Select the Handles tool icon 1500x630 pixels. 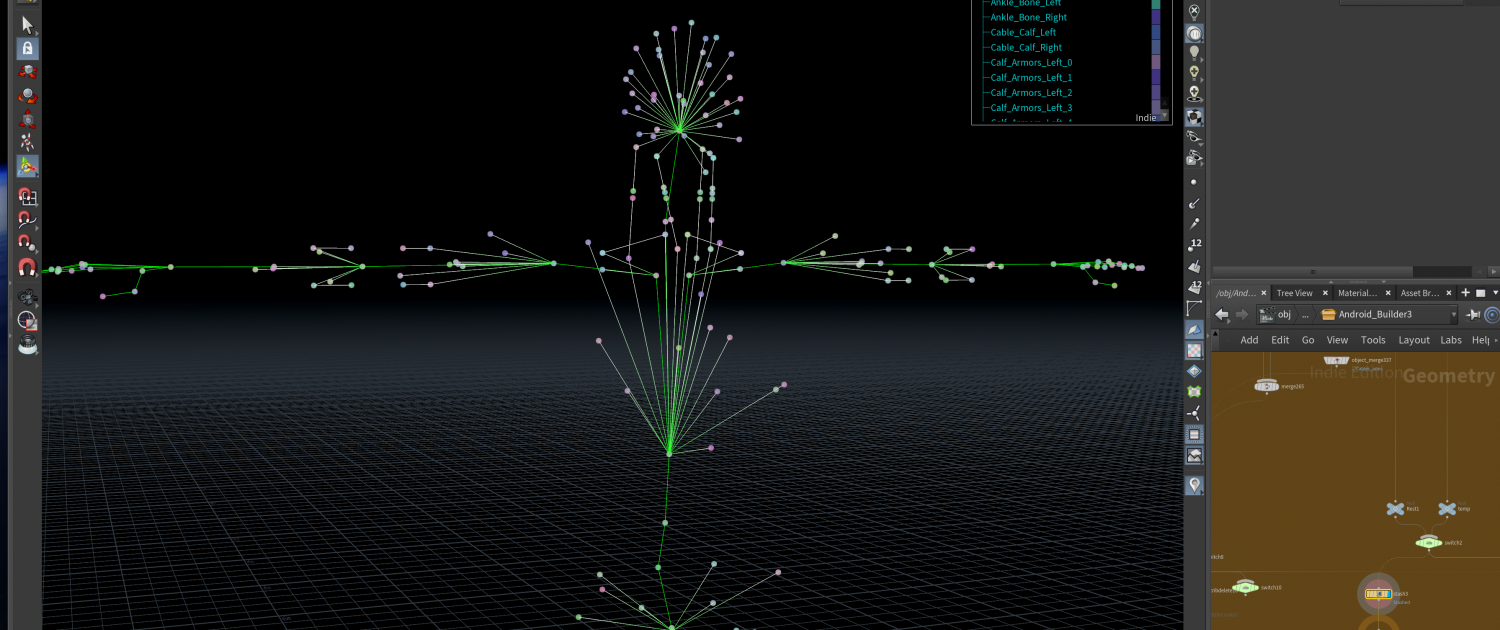coord(27,168)
